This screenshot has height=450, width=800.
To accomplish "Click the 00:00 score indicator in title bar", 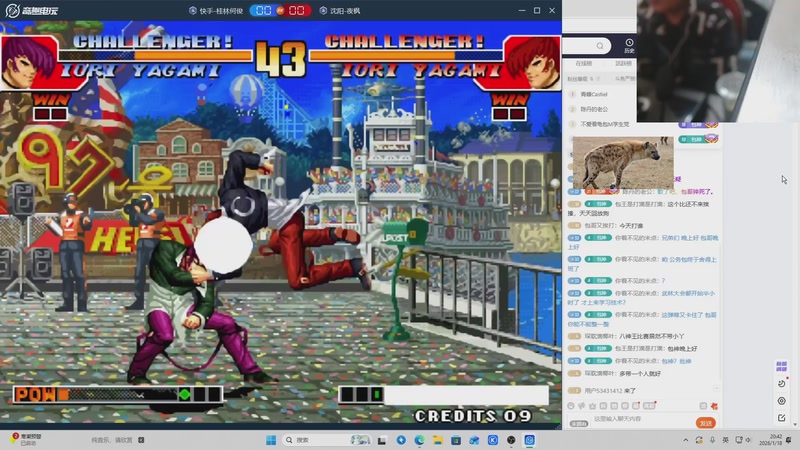I will coord(280,11).
